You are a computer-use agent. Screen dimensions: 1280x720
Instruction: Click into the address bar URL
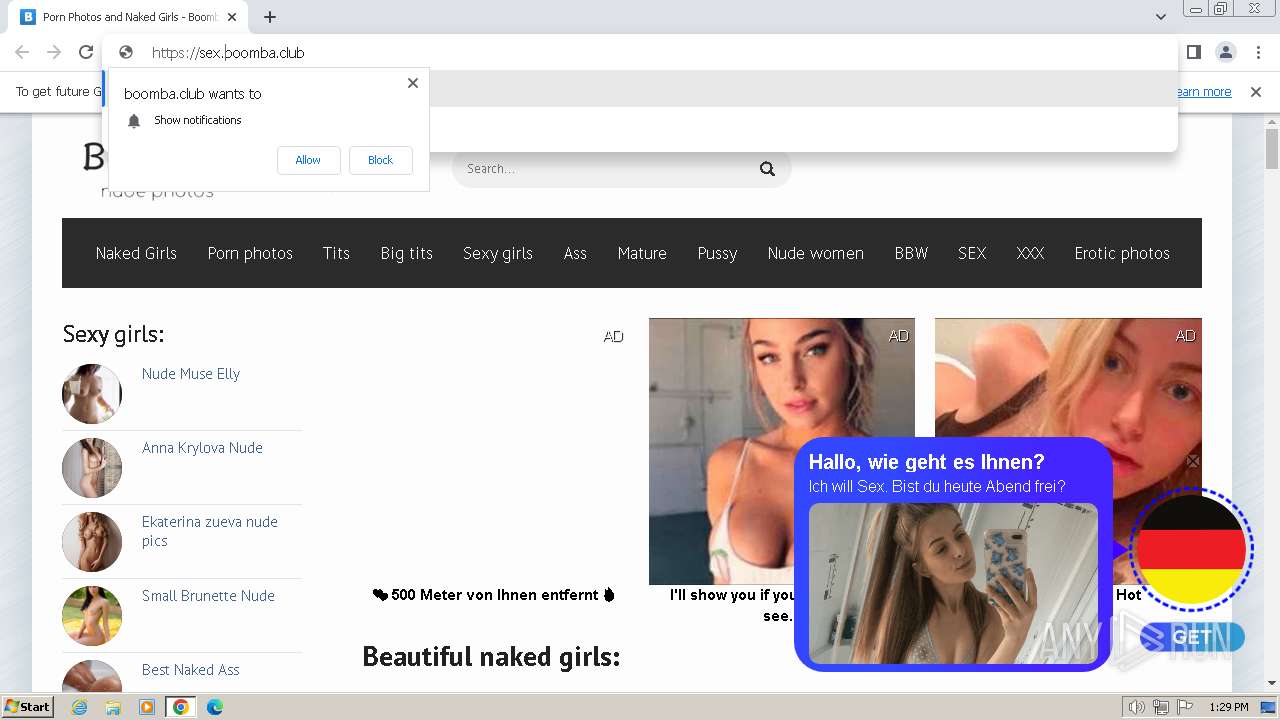(228, 52)
